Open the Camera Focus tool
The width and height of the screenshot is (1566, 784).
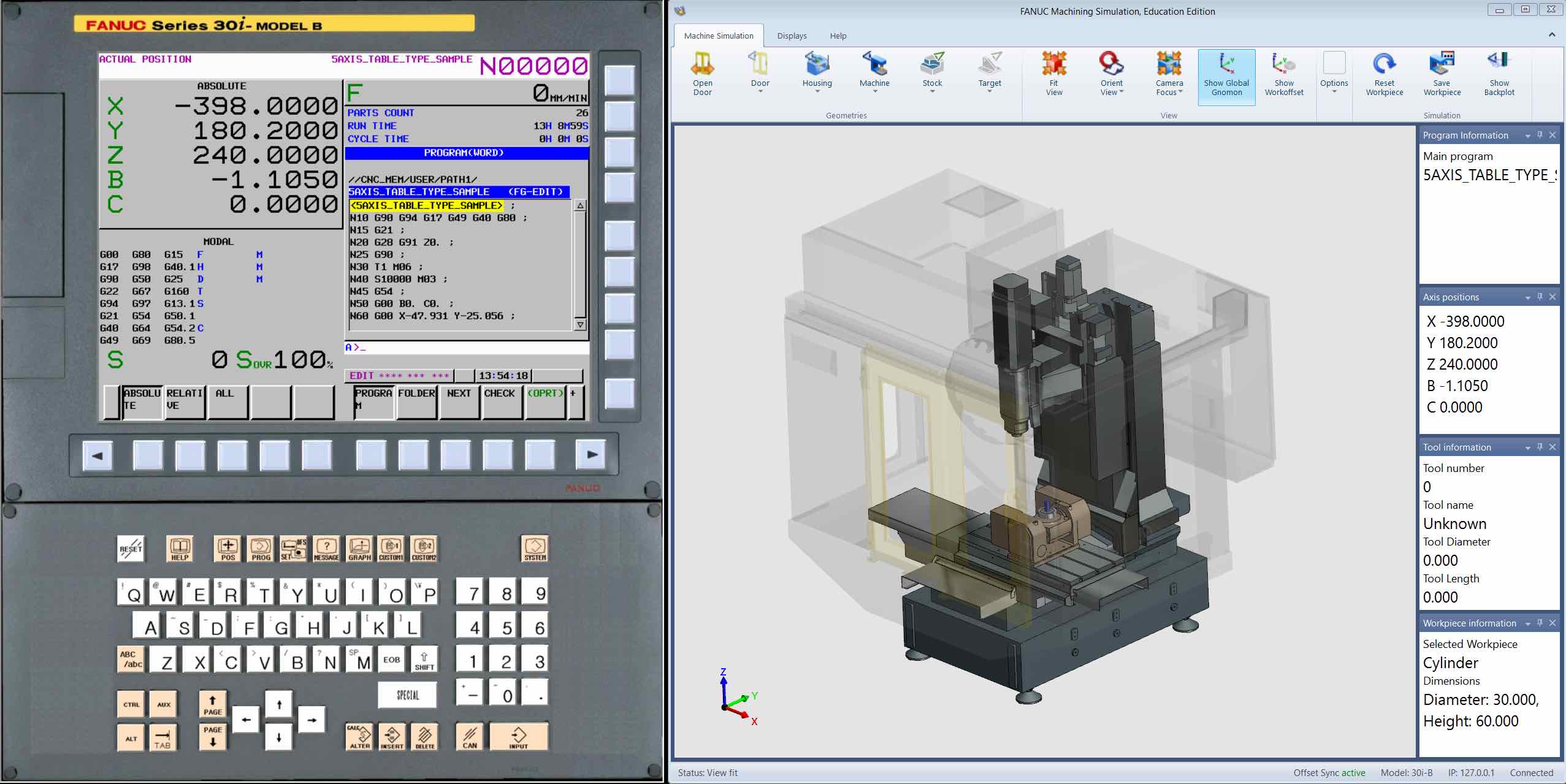tap(1168, 72)
